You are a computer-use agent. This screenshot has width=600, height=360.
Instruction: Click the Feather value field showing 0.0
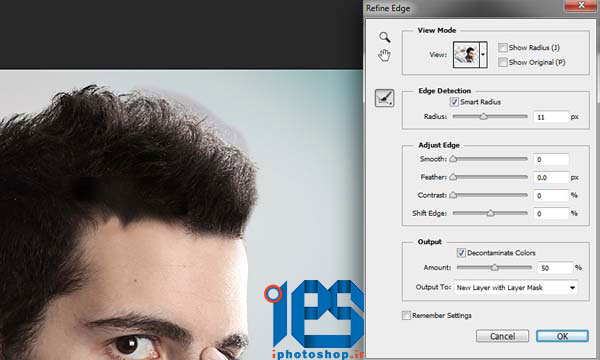pos(551,178)
